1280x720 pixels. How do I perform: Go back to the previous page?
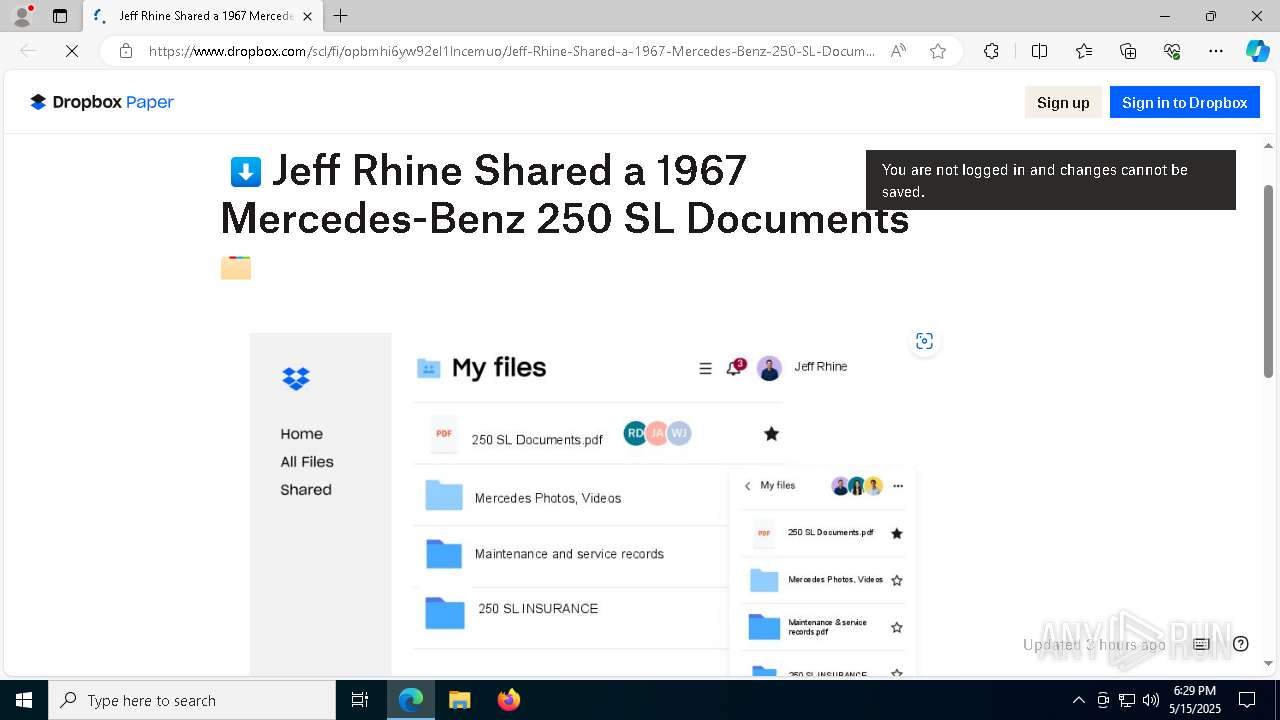[x=28, y=51]
